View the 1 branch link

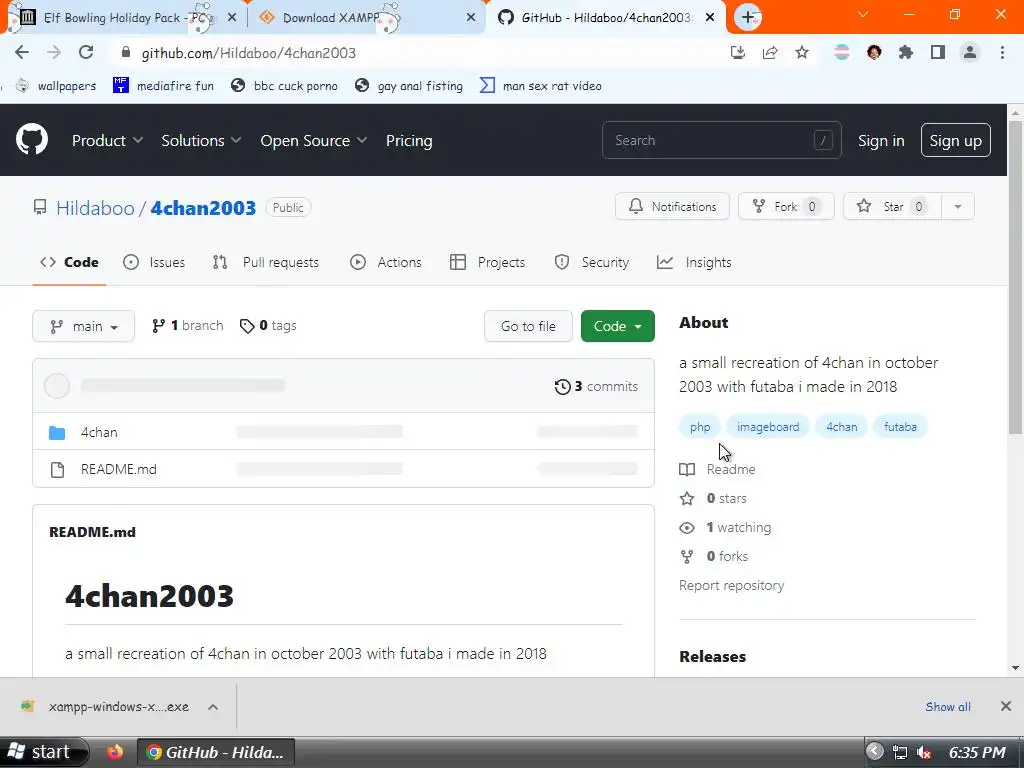point(187,325)
